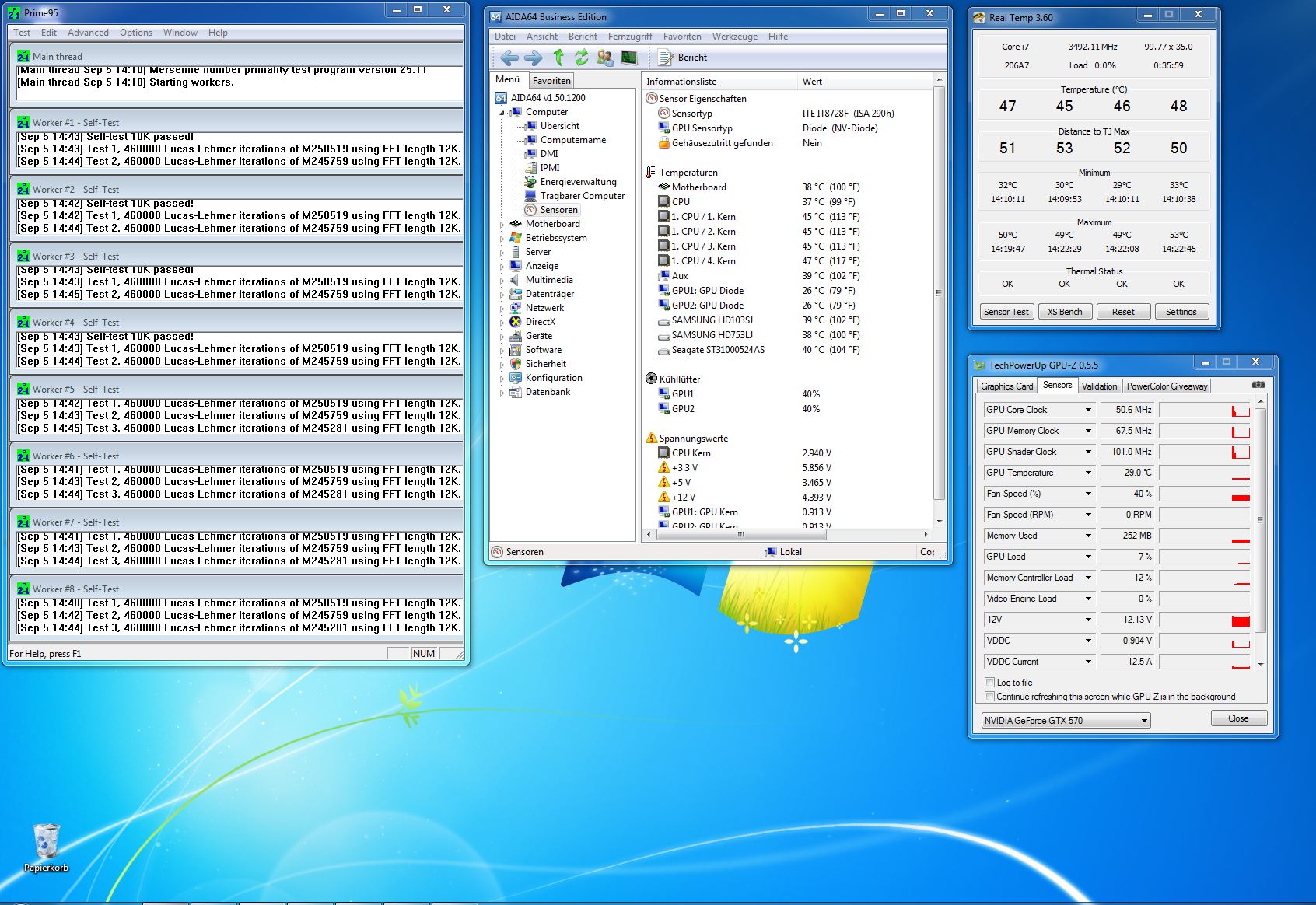Click the Sensor Test button
The image size is (1316, 905).
1006,312
